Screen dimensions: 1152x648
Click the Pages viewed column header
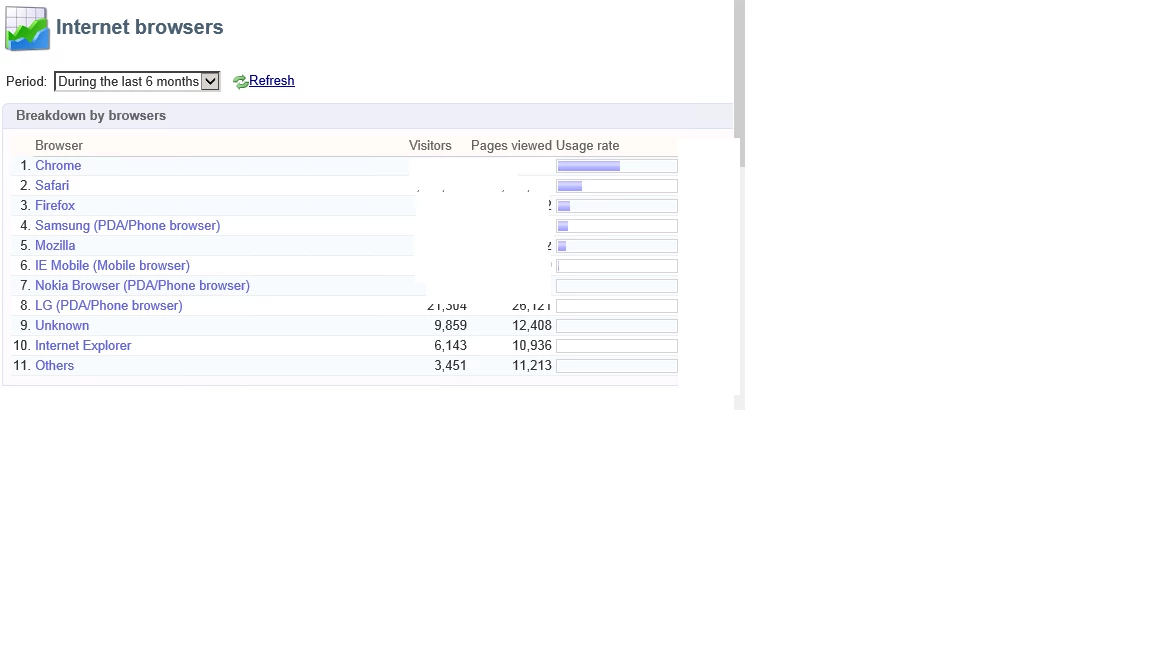511,145
